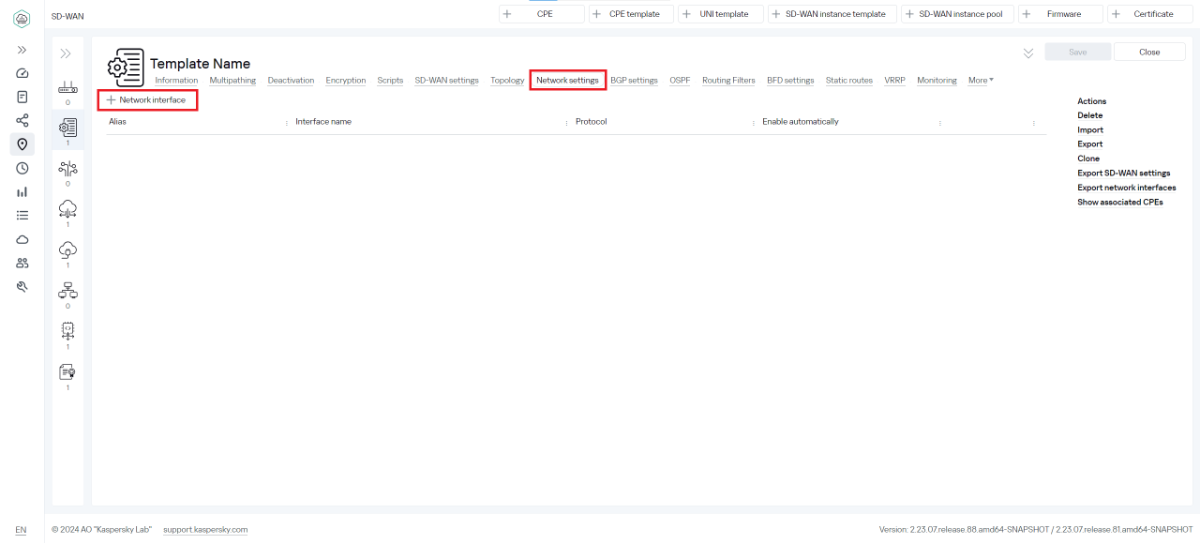Go to BFD settings tab
Image resolution: width=1200 pixels, height=544 pixels.
point(790,80)
